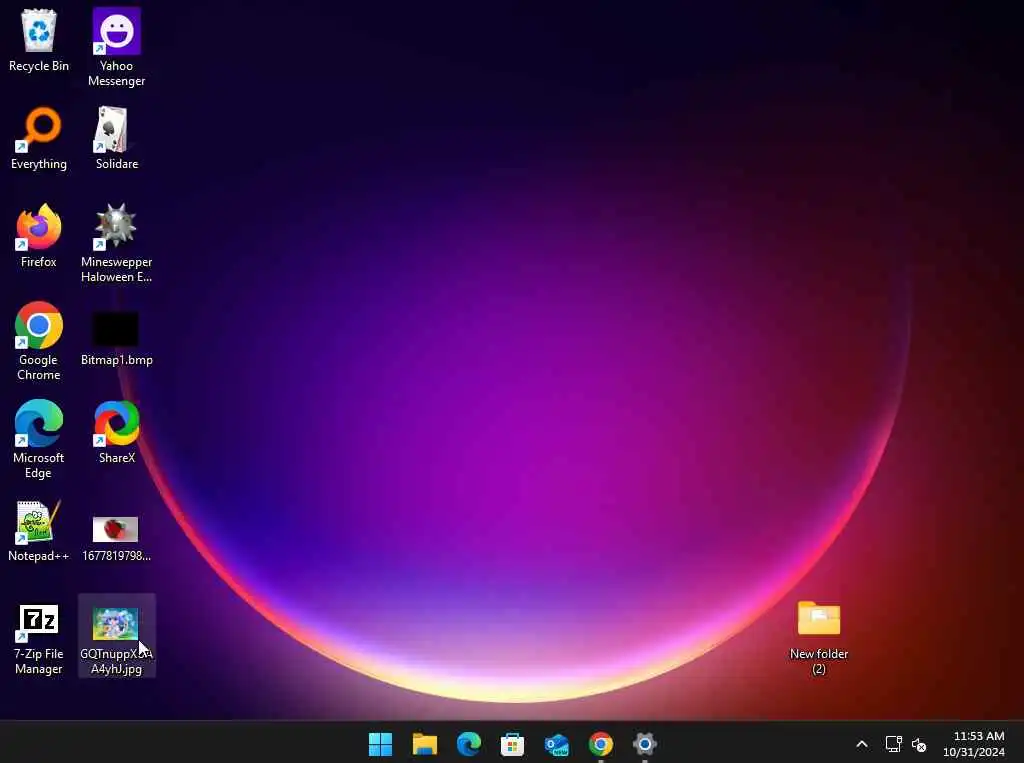Click the network status tray icon

click(x=893, y=743)
